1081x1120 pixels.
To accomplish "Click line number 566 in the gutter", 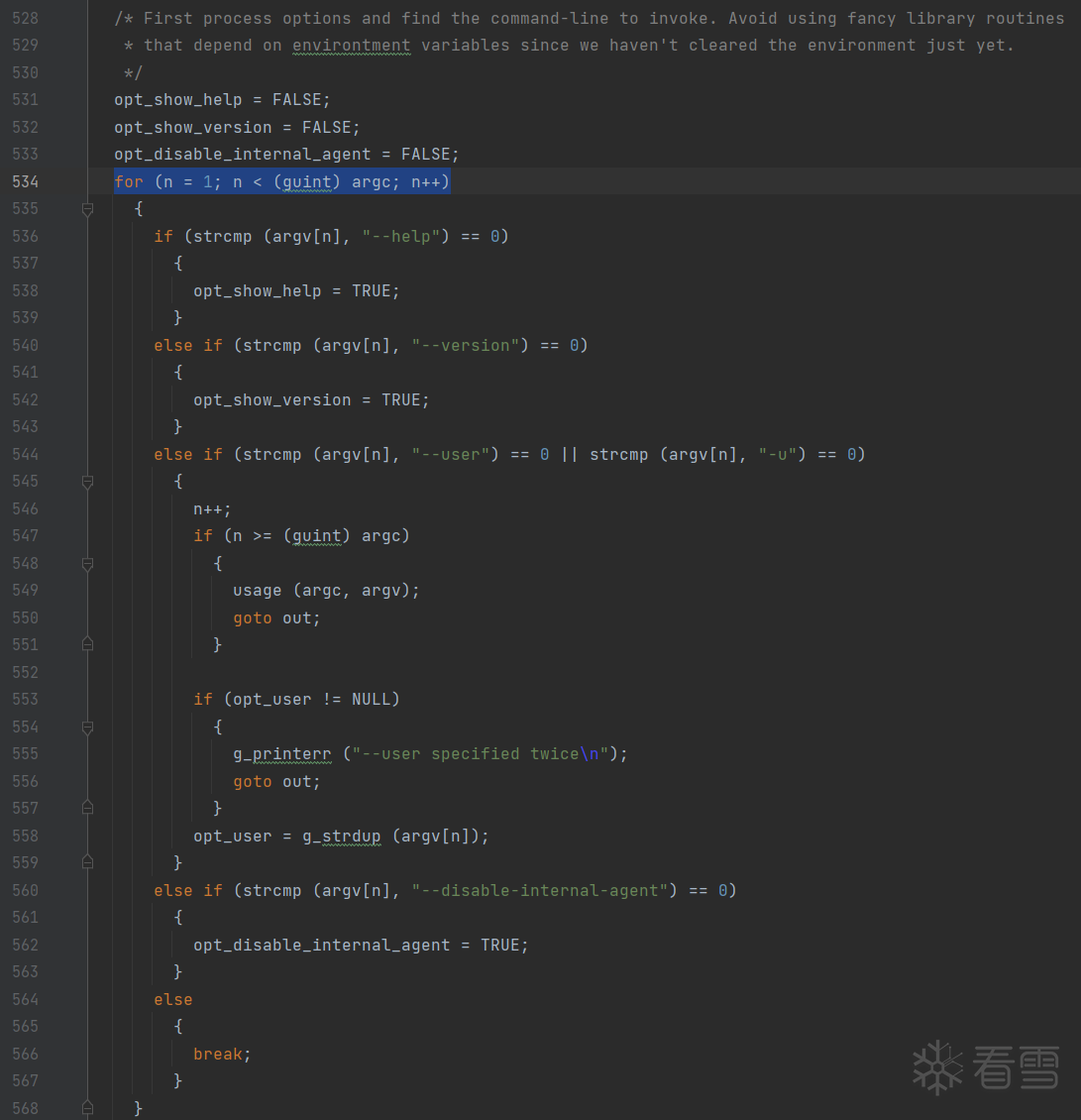I will pyautogui.click(x=25, y=1054).
